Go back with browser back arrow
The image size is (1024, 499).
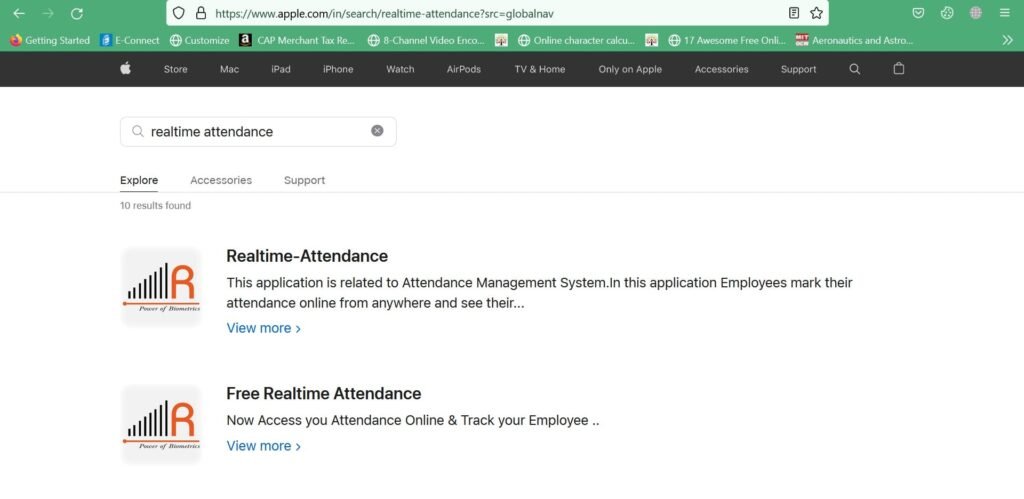coord(19,13)
